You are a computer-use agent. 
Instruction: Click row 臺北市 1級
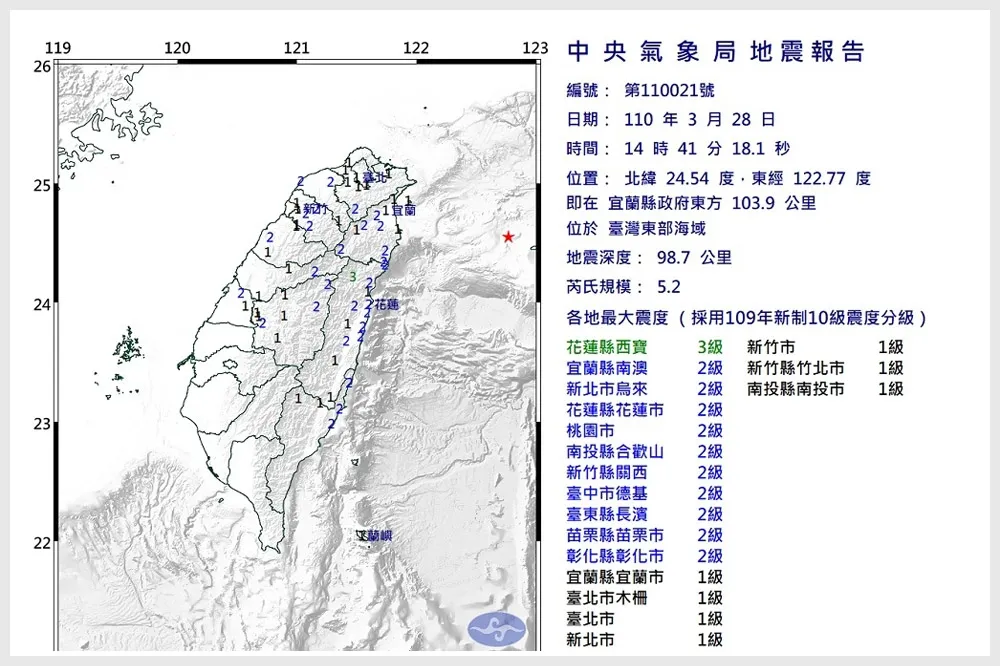644,619
